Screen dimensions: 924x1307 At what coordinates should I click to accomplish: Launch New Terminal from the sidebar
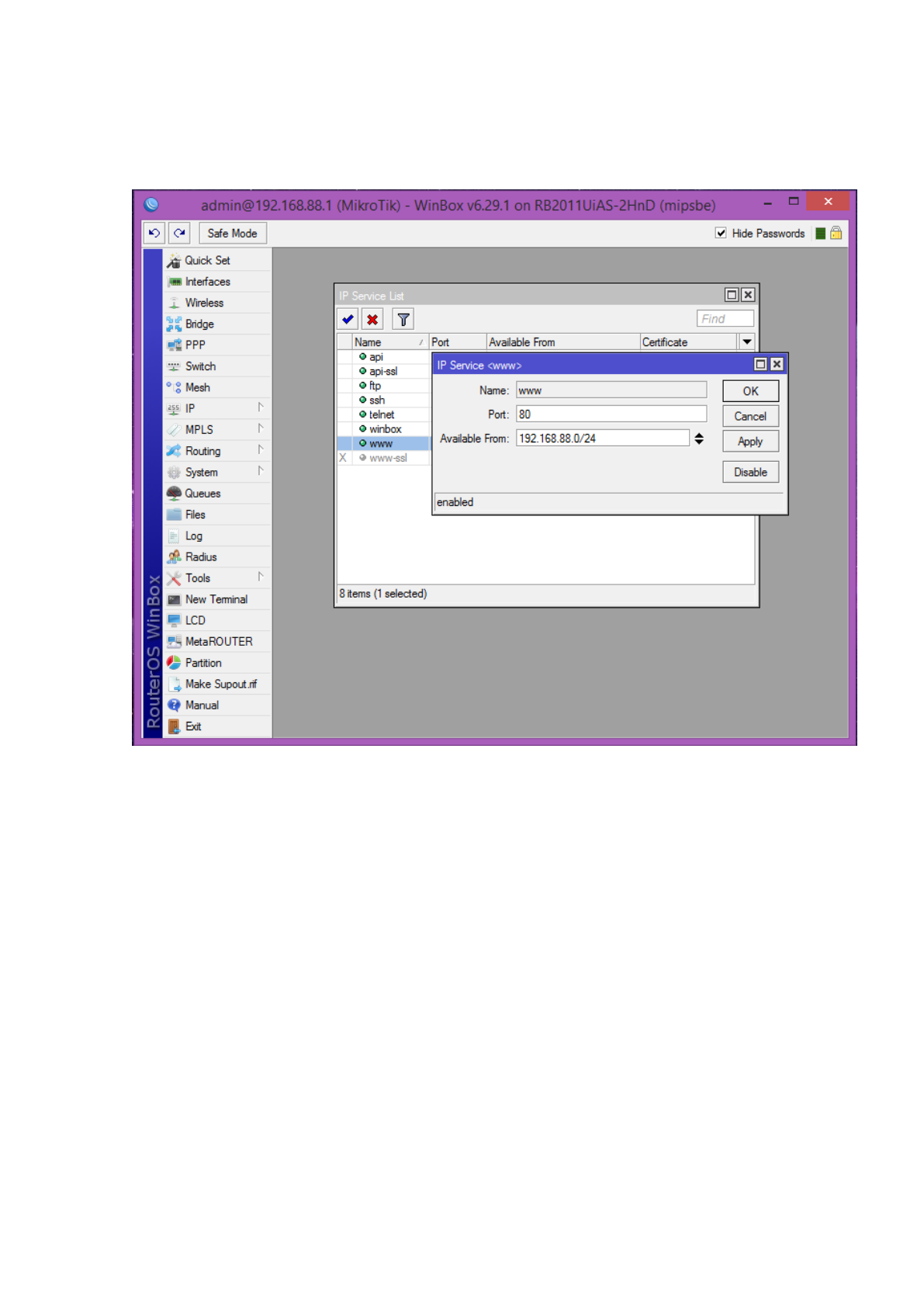[217, 599]
